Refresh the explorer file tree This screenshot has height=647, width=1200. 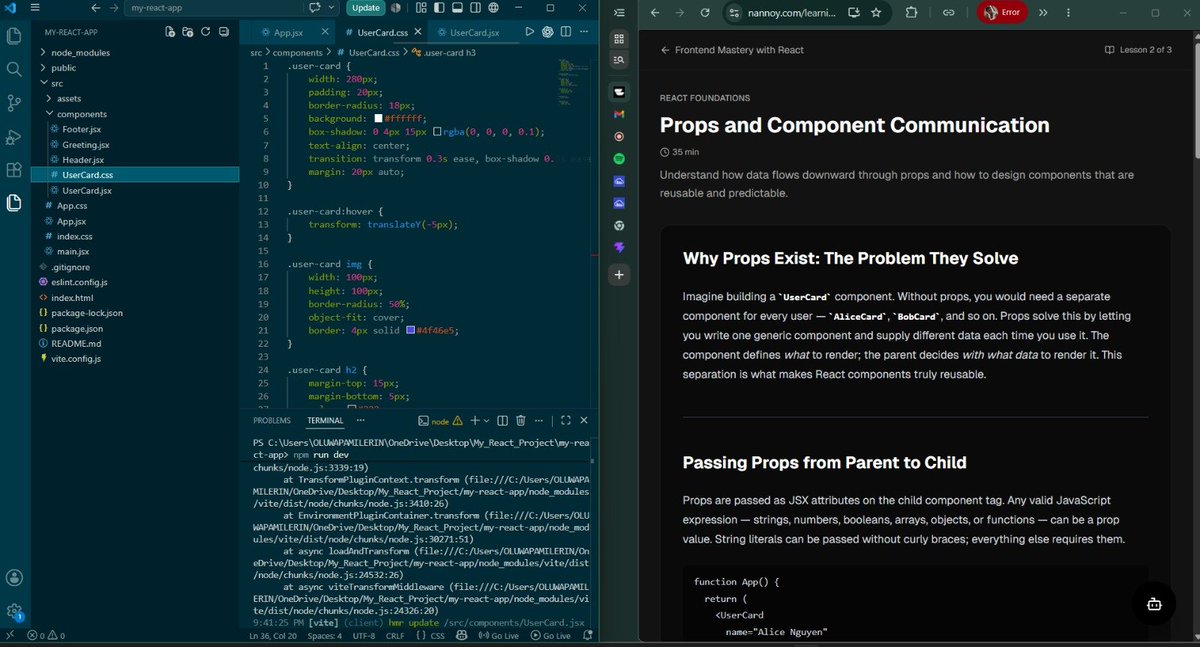[205, 32]
